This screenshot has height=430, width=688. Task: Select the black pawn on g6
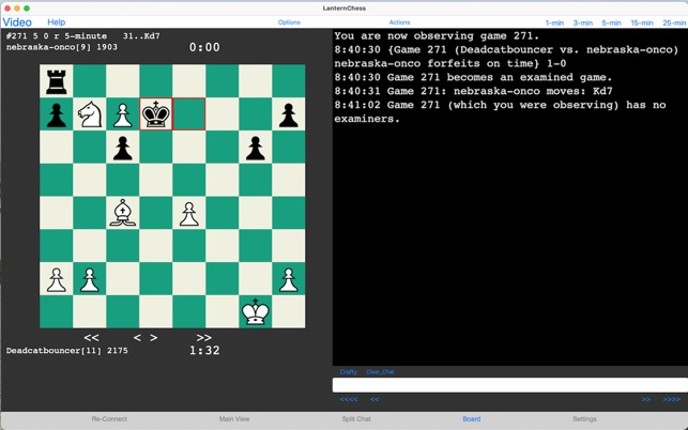pos(255,147)
